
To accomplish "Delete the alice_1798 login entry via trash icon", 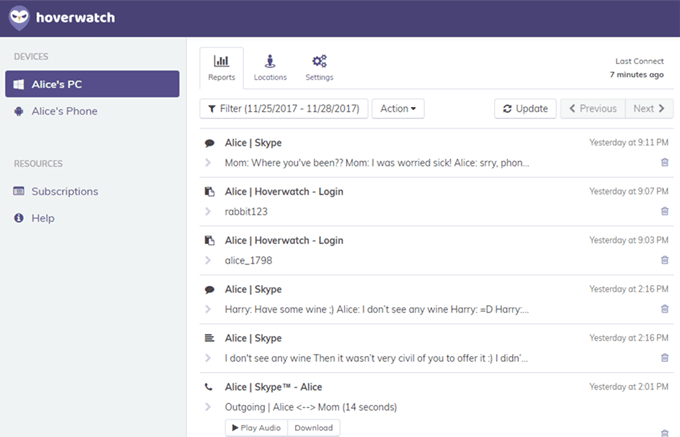I will coord(665,260).
